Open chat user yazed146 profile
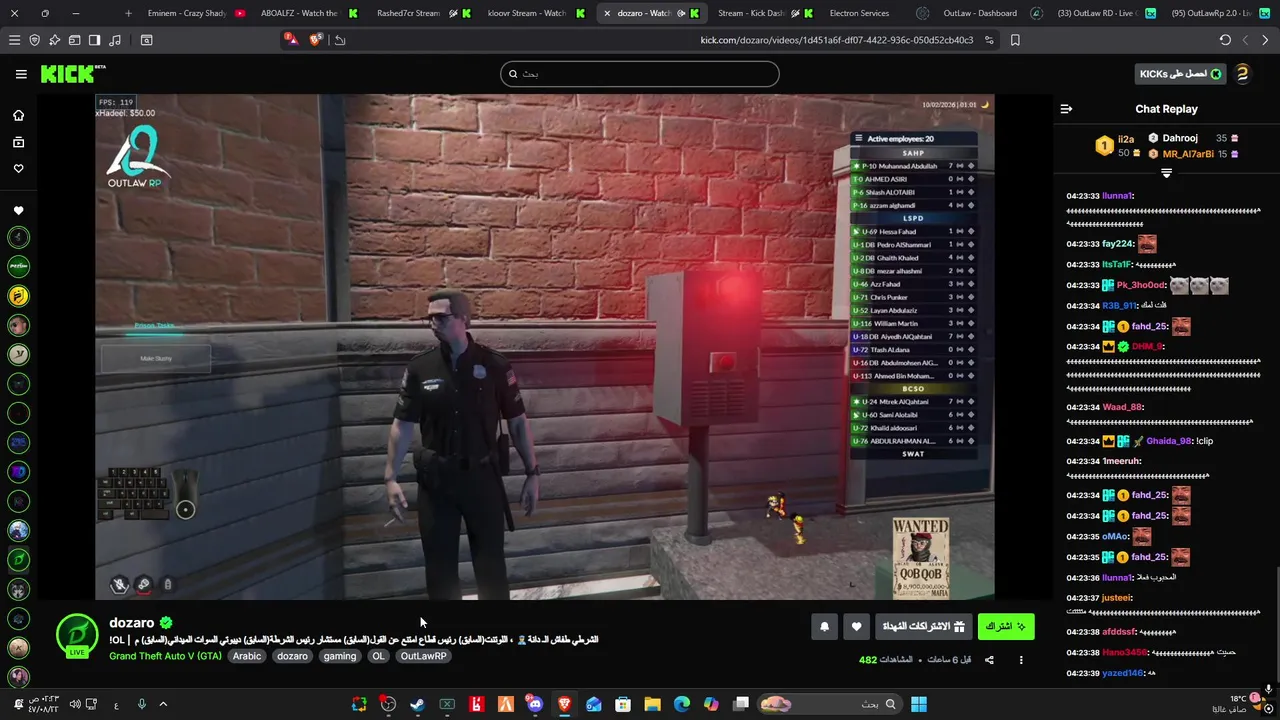Viewport: 1280px width, 720px height. pos(1123,673)
